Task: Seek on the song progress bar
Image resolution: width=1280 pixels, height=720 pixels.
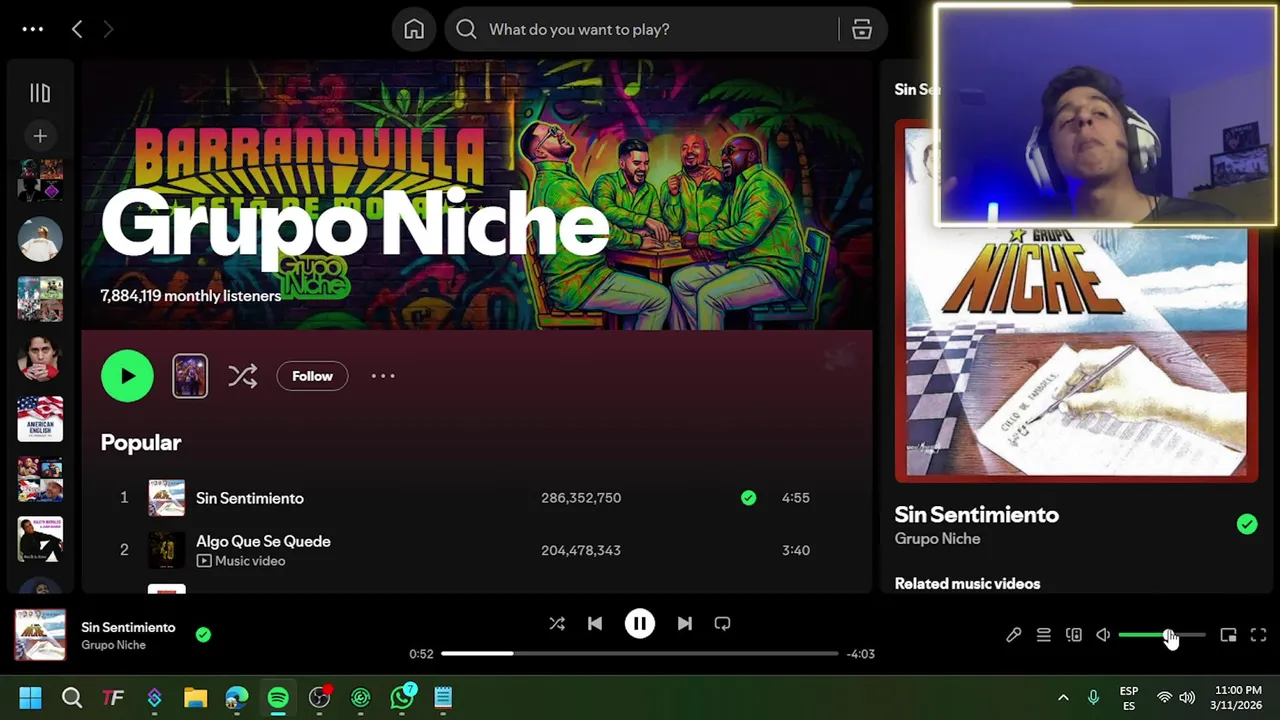Action: pyautogui.click(x=639, y=653)
